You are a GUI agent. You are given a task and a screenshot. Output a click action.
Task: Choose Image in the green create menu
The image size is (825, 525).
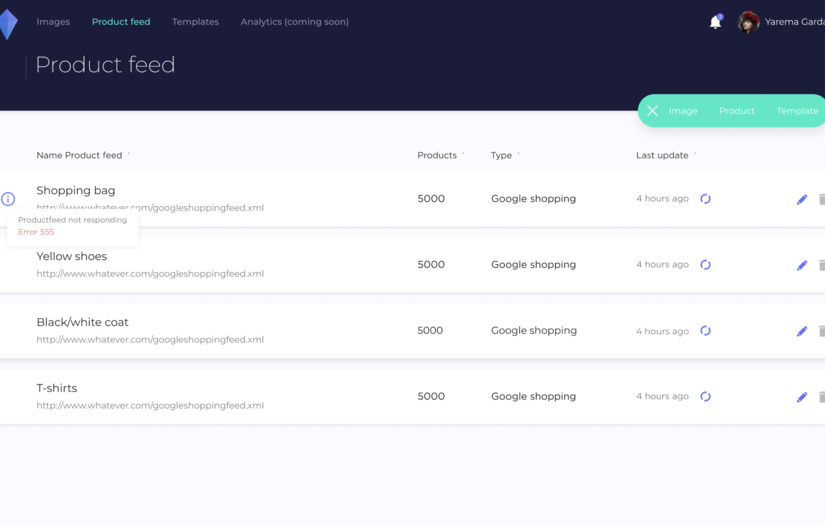[683, 111]
